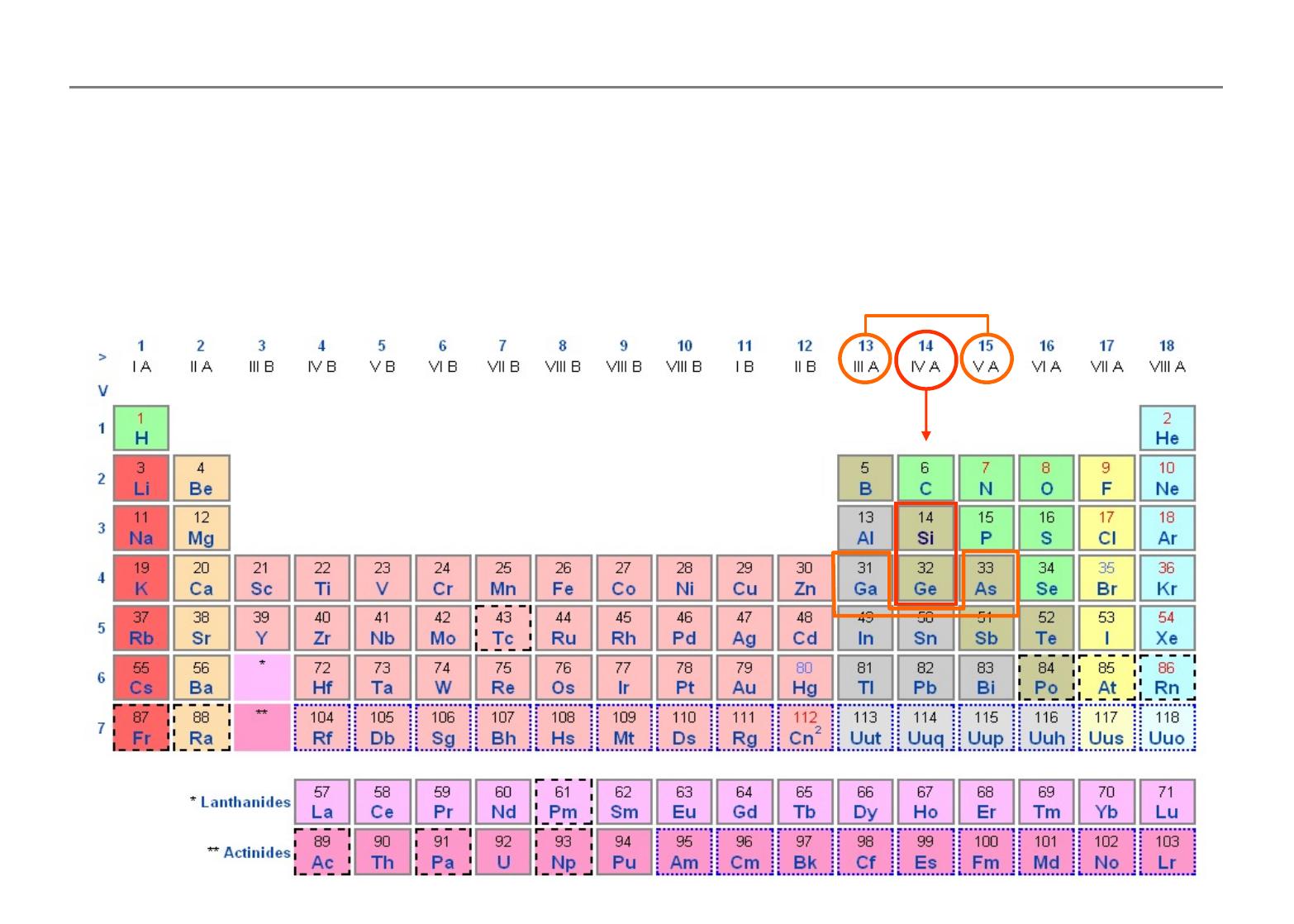Select the lanthanide asterisk placeholder cell
Viewport: 1294px width, 924px height.
262,678
